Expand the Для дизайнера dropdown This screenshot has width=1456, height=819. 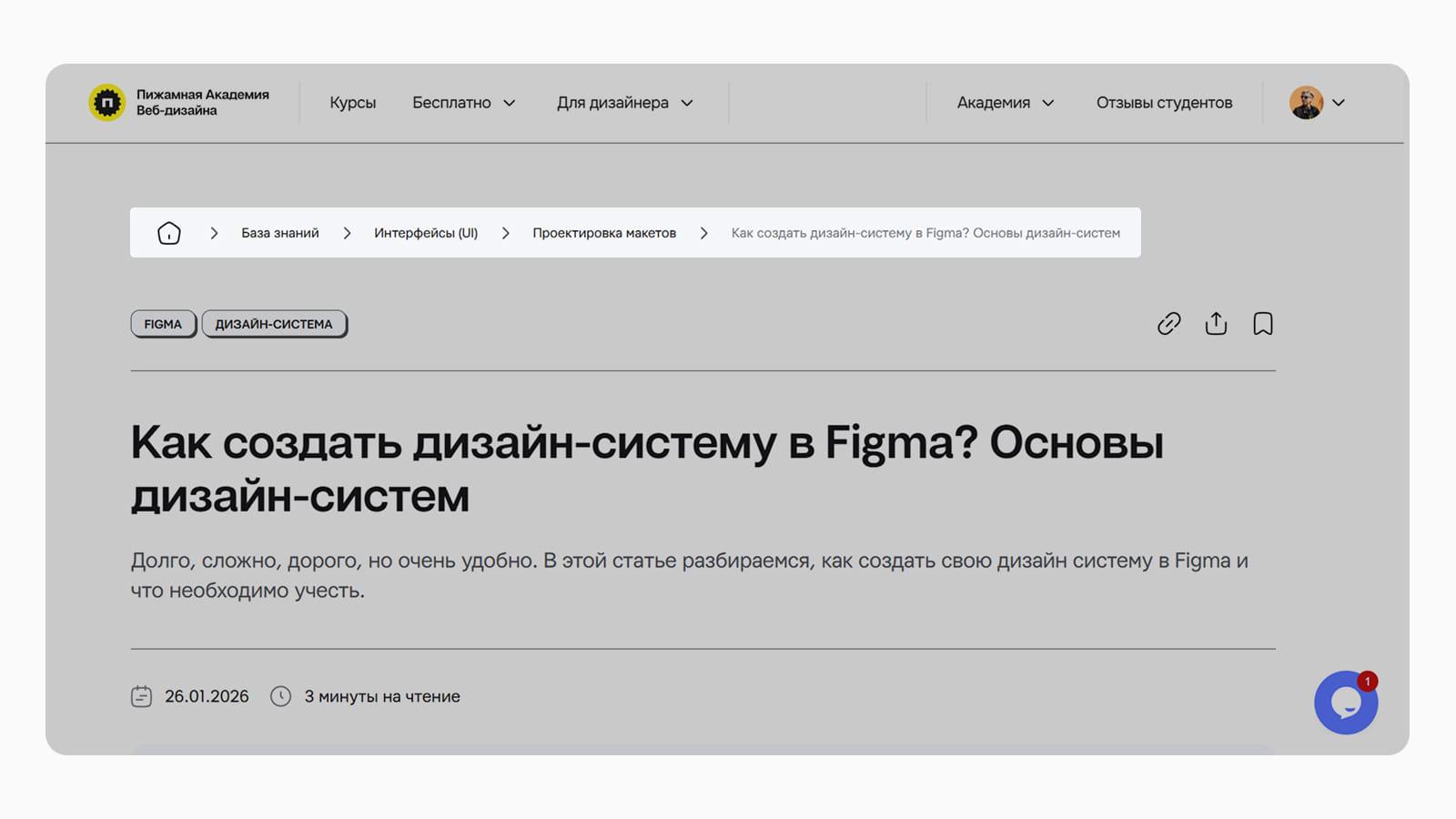coord(623,102)
